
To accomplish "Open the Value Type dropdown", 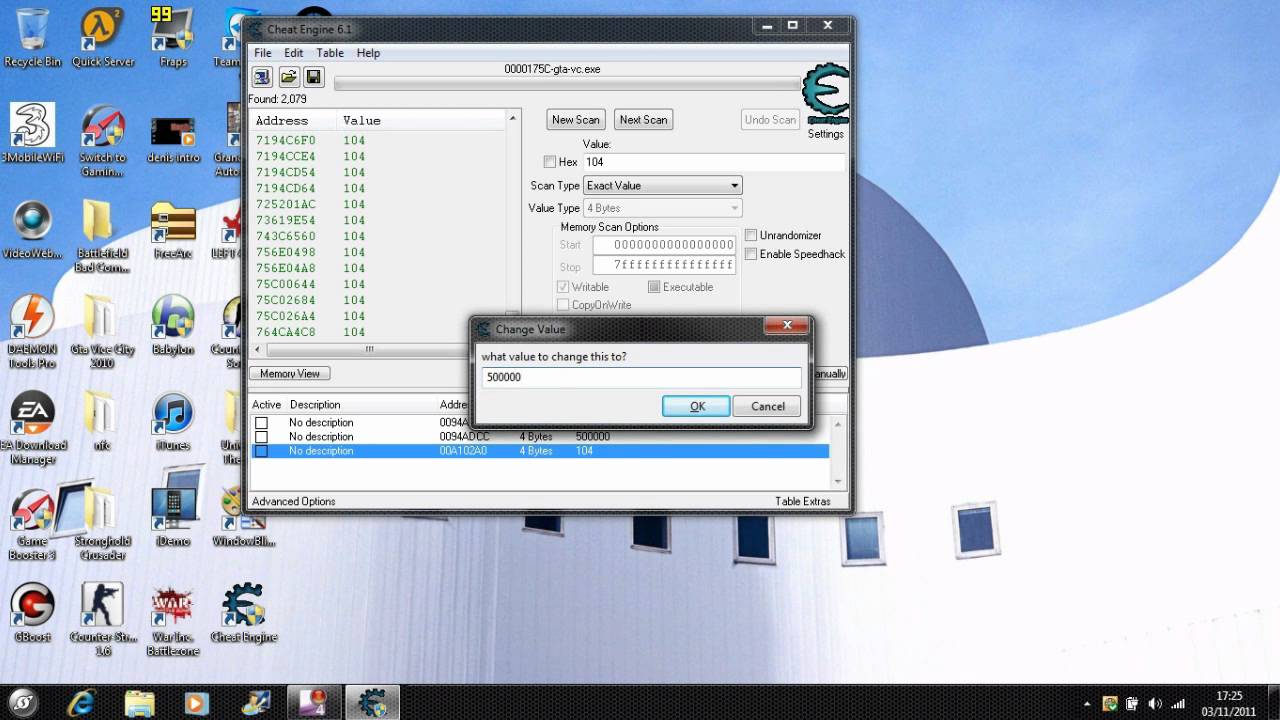I will pos(663,208).
